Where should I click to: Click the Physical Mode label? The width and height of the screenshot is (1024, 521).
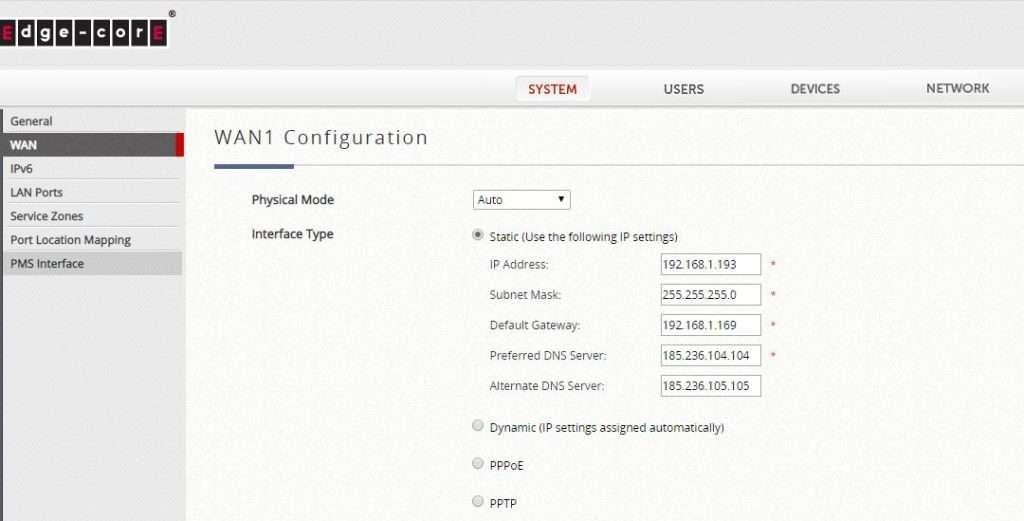(x=293, y=200)
